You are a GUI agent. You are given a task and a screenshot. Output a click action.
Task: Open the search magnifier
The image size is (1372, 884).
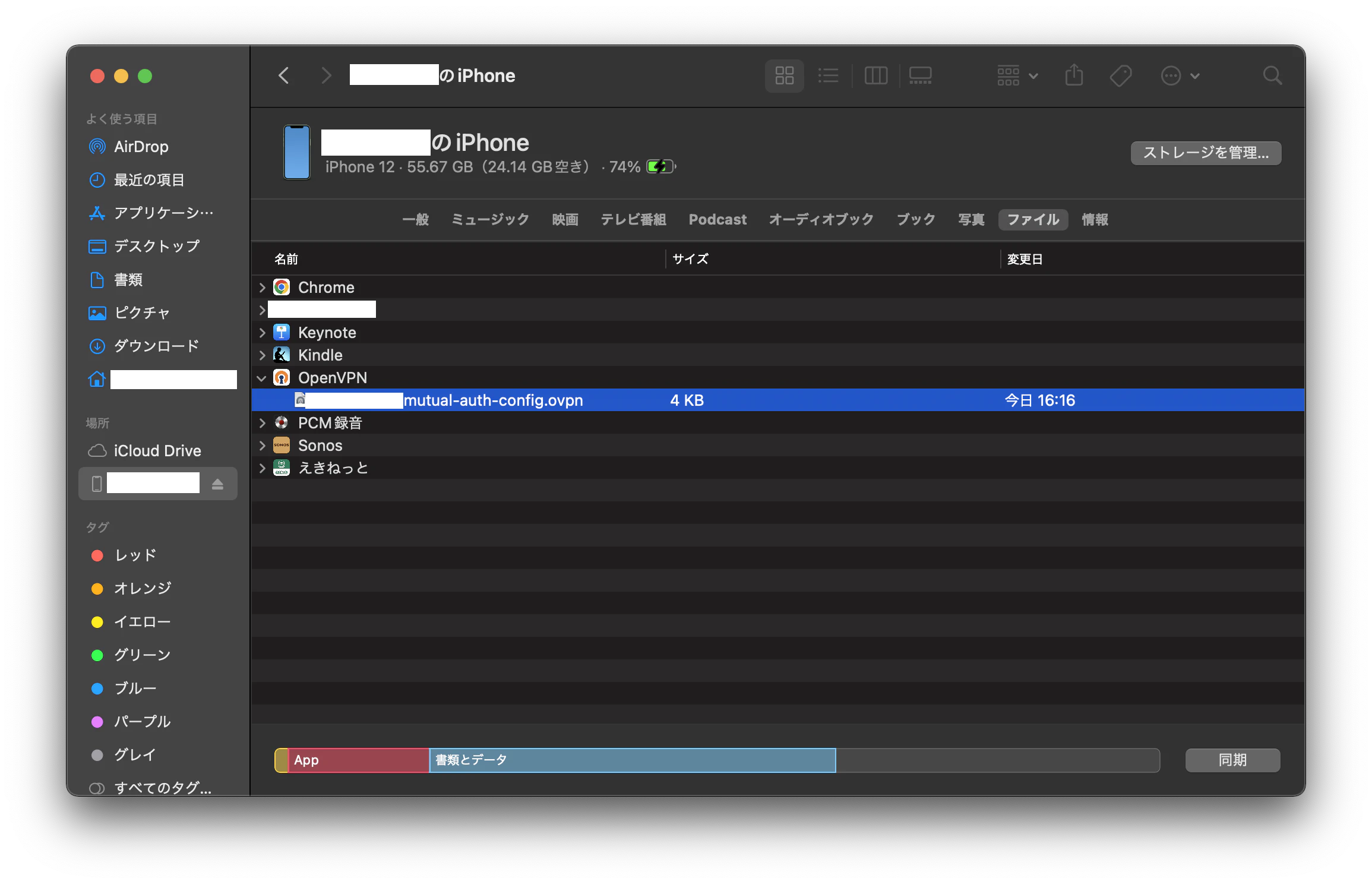tap(1272, 75)
